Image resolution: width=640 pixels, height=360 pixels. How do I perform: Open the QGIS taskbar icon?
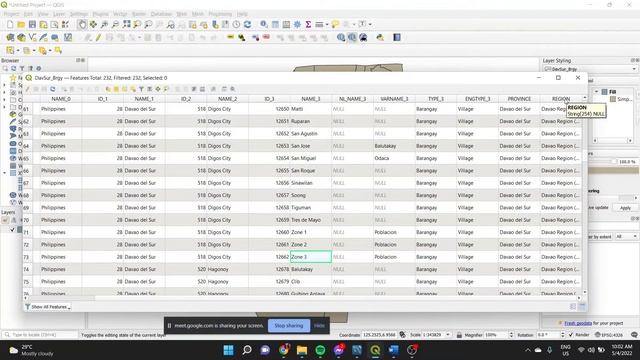tap(375, 350)
